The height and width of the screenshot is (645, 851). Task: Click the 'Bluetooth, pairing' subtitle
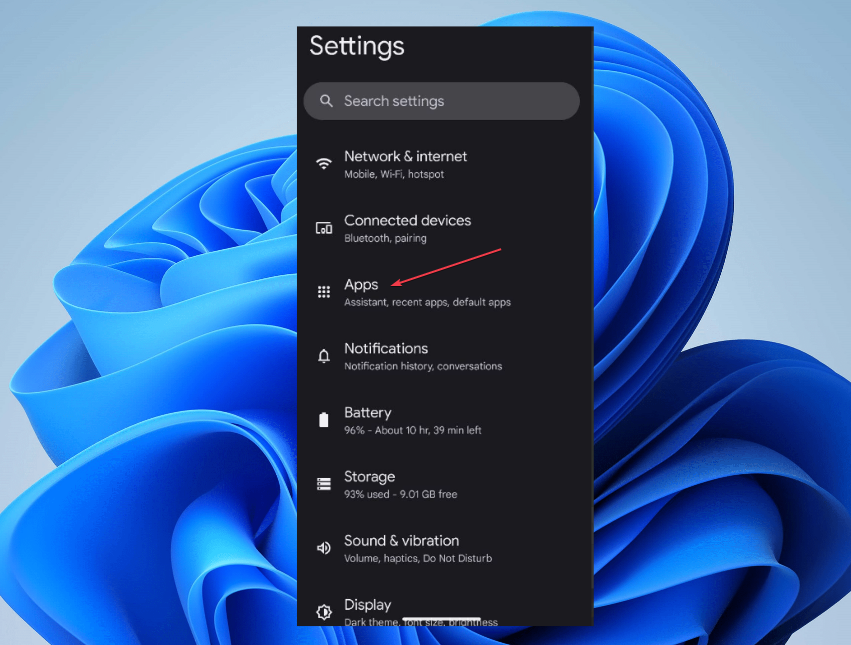pyautogui.click(x=385, y=238)
